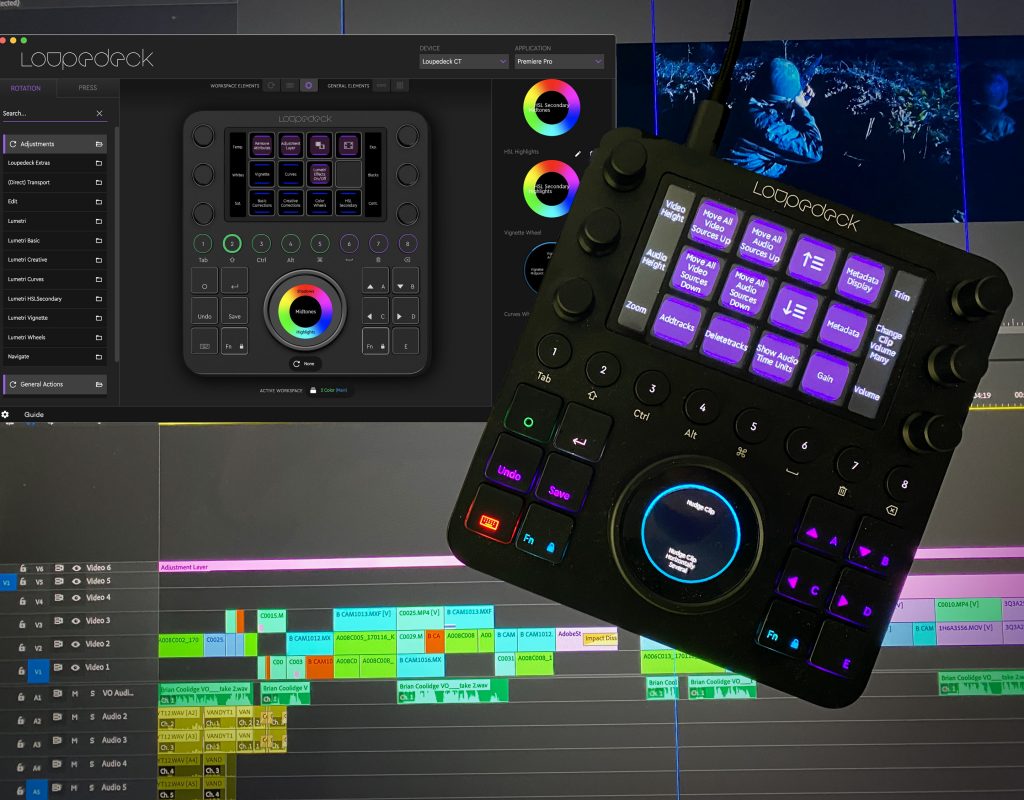
Task: Hide the Video 5 track
Action: pos(76,581)
